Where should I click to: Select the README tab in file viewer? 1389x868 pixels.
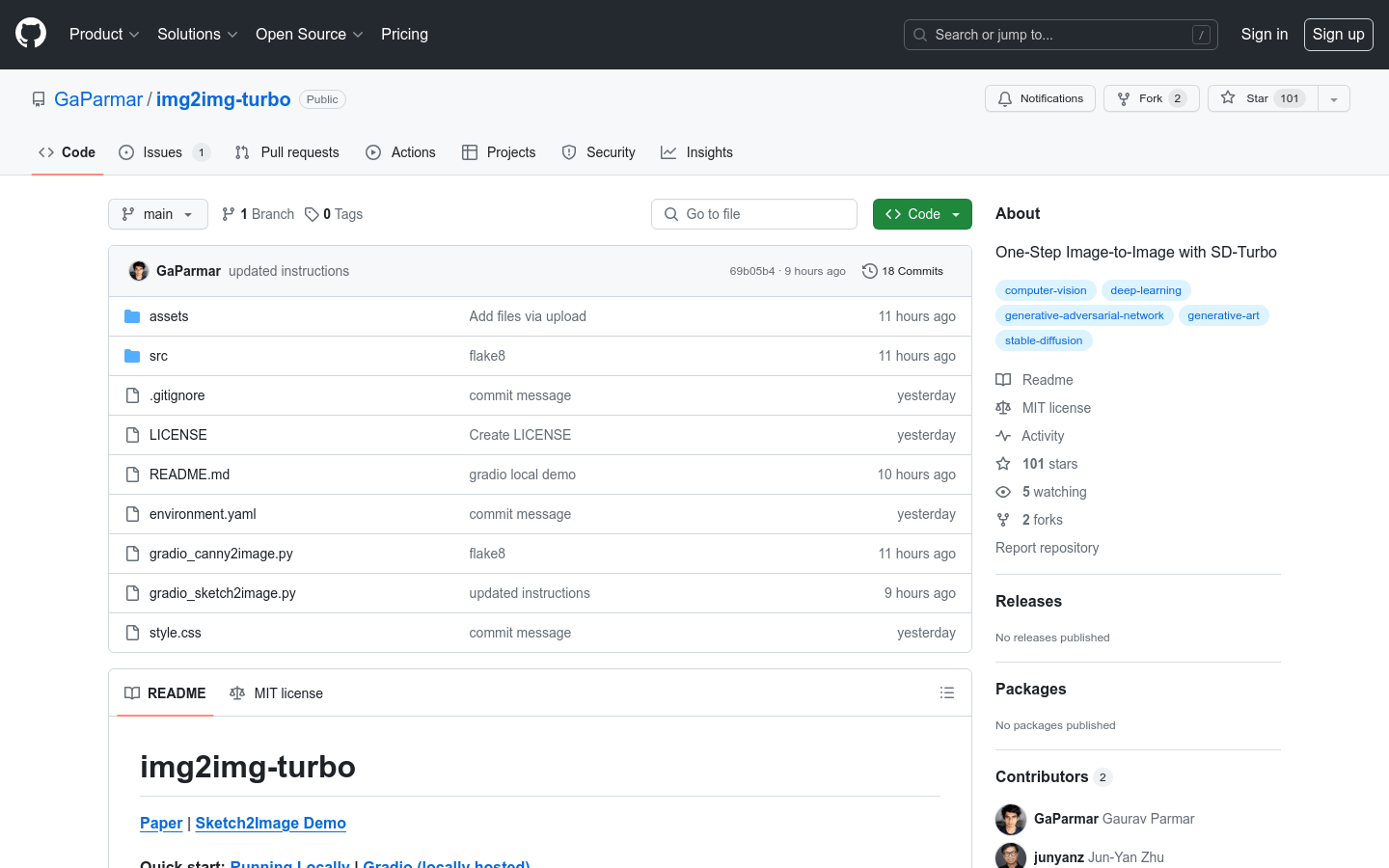point(165,693)
